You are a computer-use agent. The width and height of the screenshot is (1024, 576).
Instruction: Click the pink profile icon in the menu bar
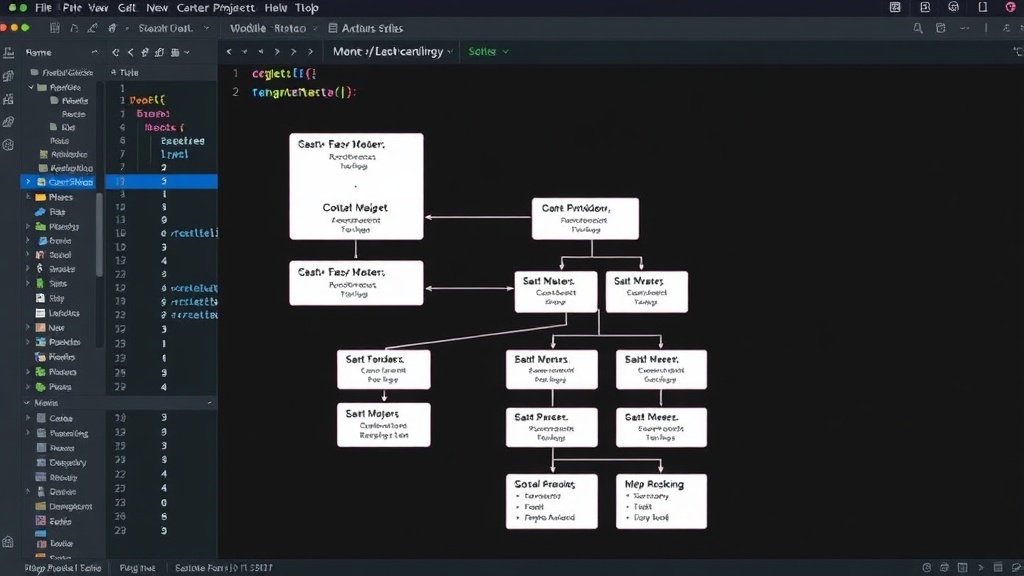[1010, 7]
